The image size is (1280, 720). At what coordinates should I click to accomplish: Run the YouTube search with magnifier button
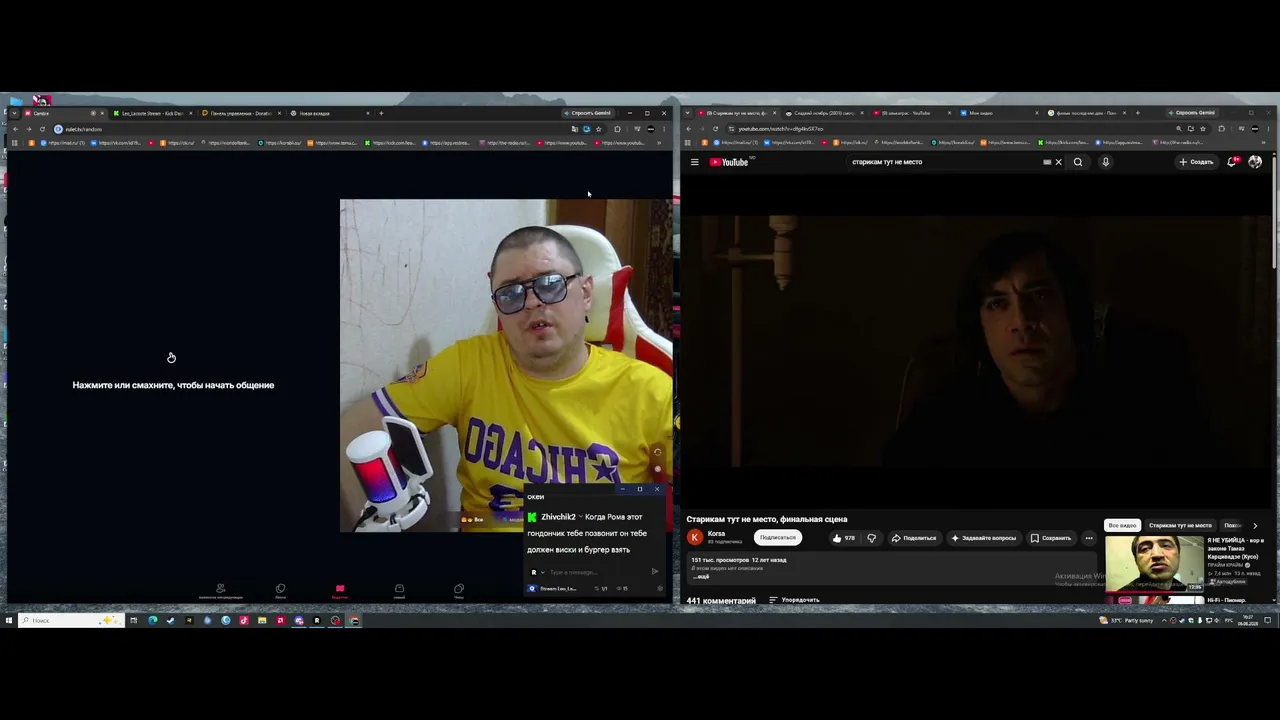point(1078,162)
